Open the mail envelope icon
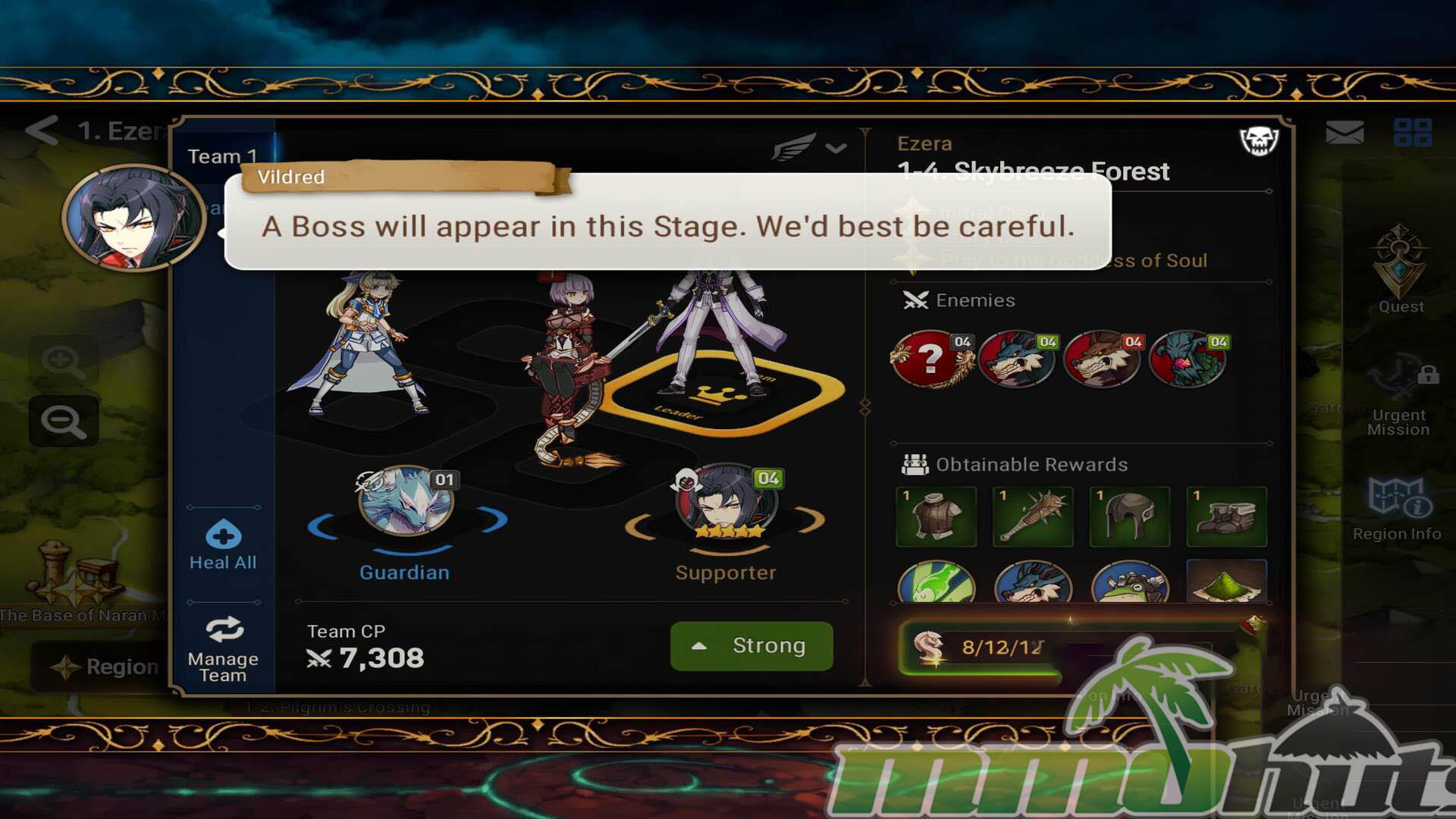The height and width of the screenshot is (819, 1456). (1345, 133)
